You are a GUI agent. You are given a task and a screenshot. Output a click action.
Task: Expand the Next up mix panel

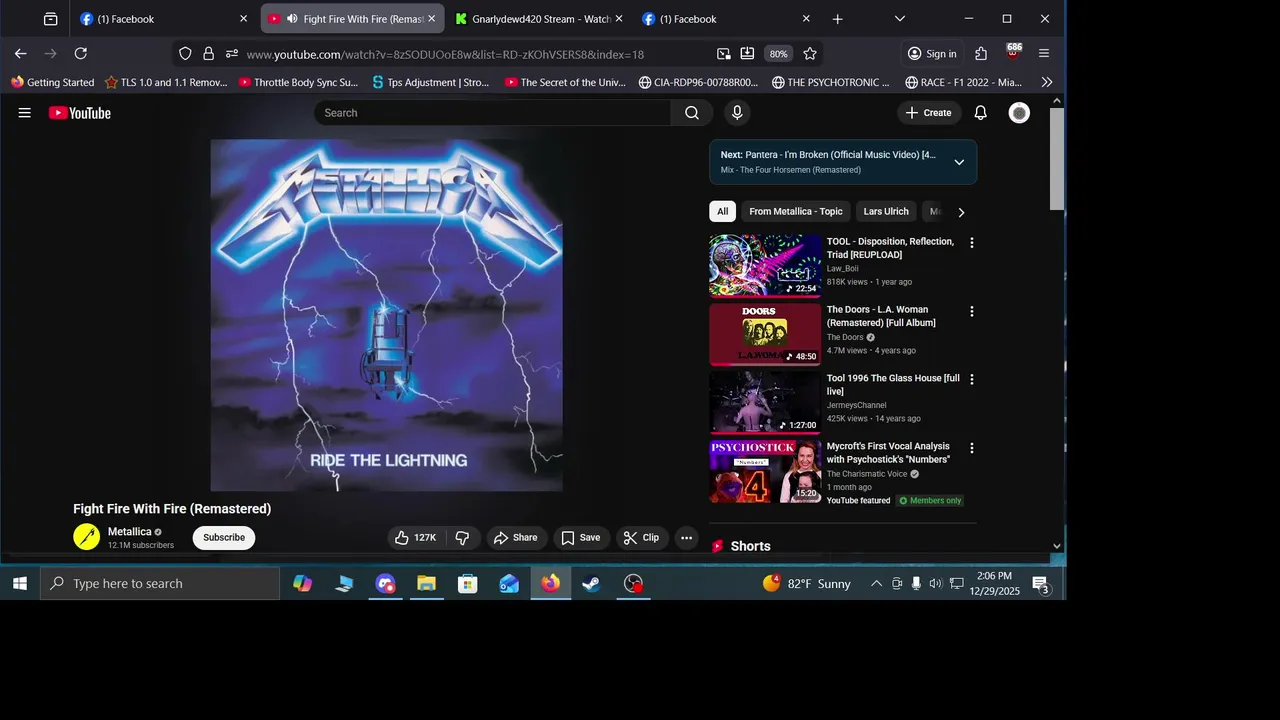point(959,162)
